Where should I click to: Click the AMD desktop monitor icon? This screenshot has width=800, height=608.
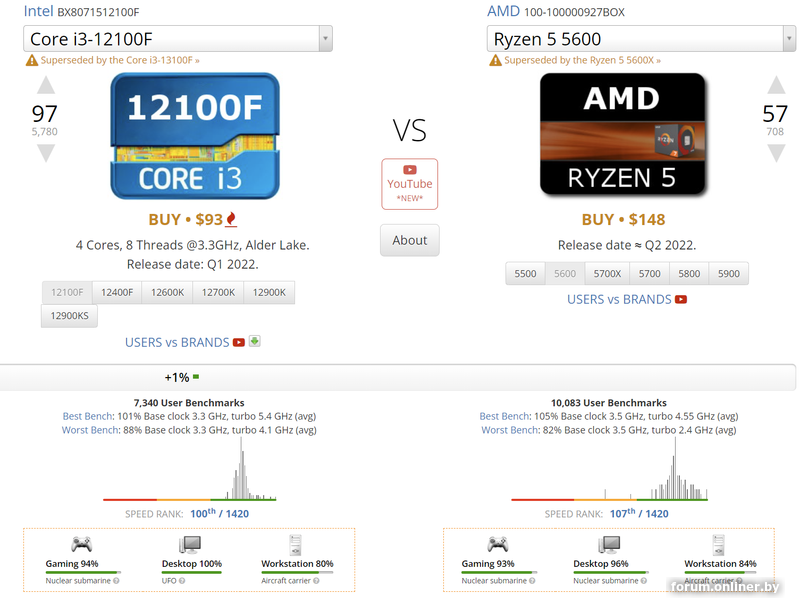(x=609, y=545)
